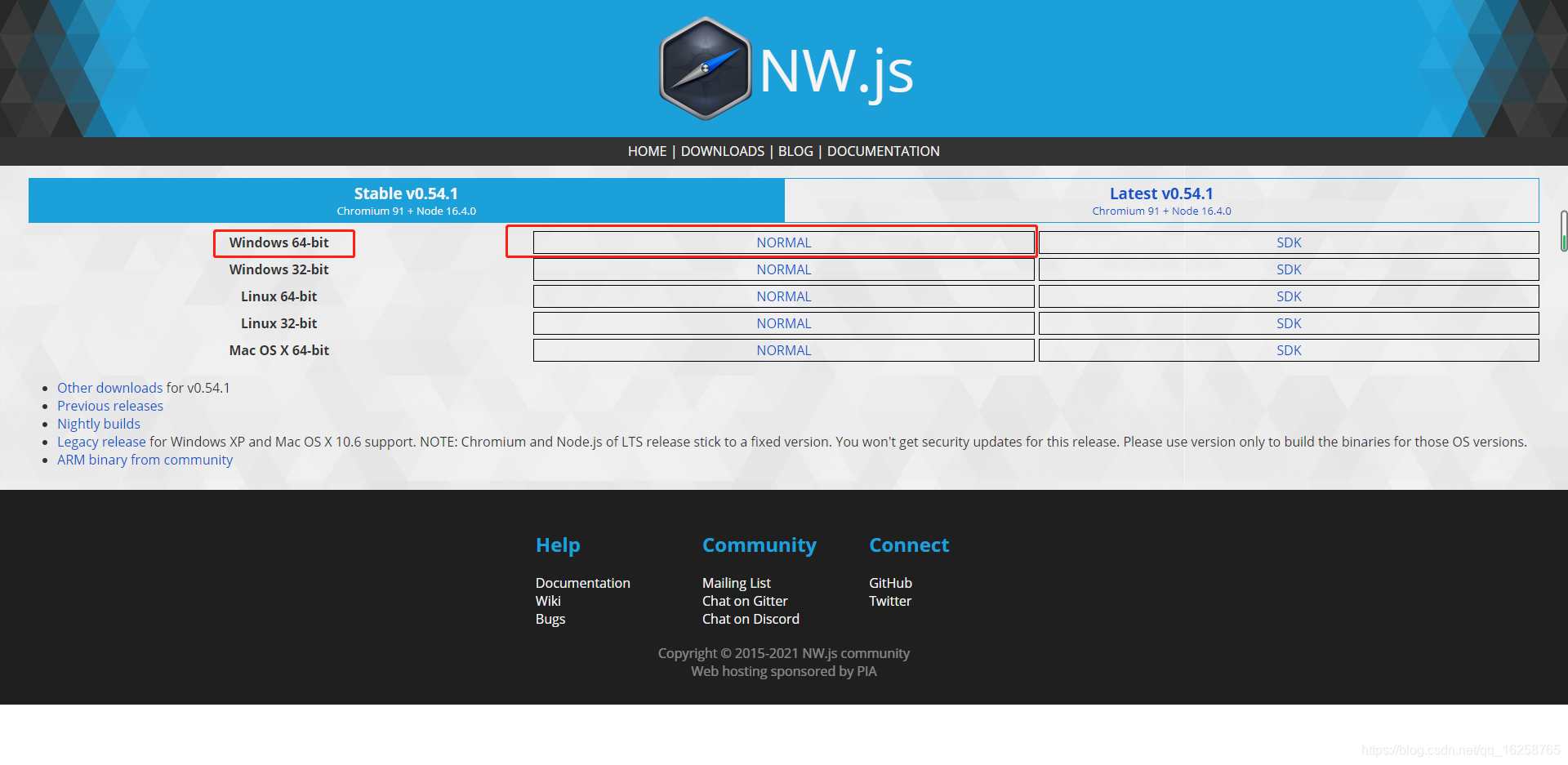The height and width of the screenshot is (765, 1568).
Task: Download SDK build for Windows 64-bit
Action: [x=1288, y=242]
